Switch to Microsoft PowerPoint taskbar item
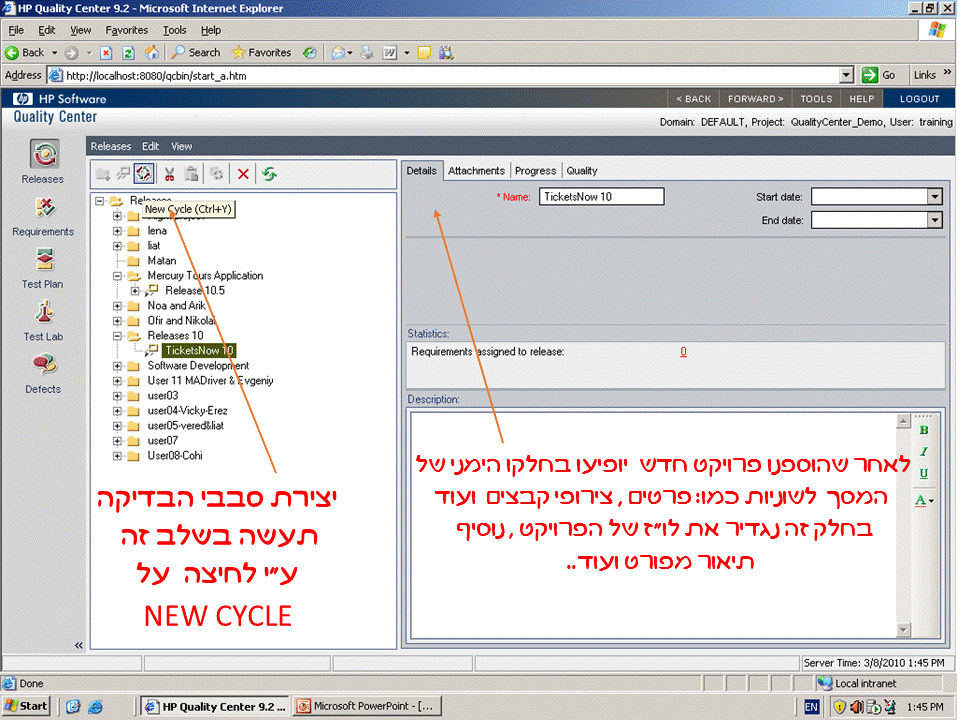 click(366, 707)
